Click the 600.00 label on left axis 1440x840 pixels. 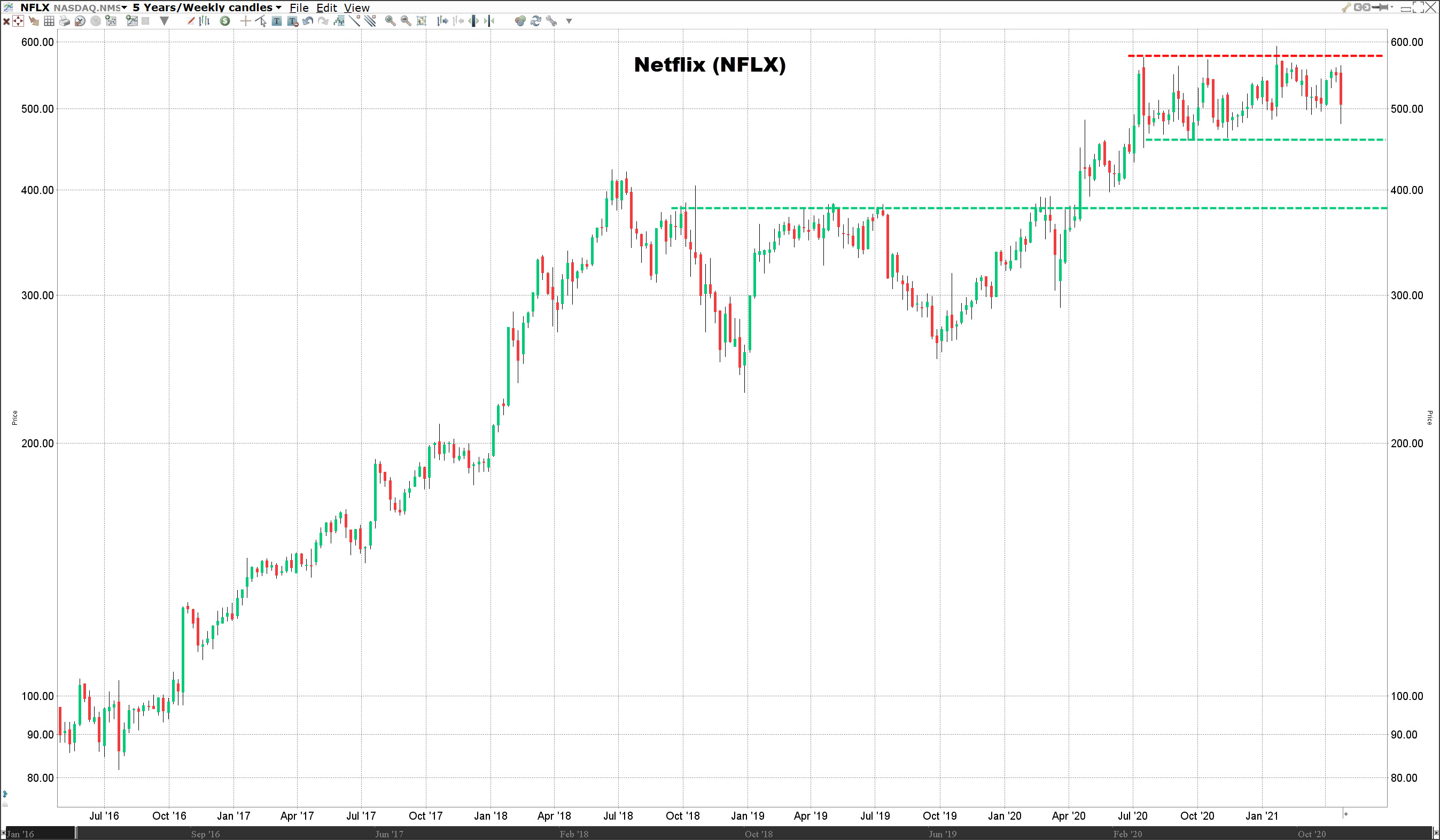38,42
